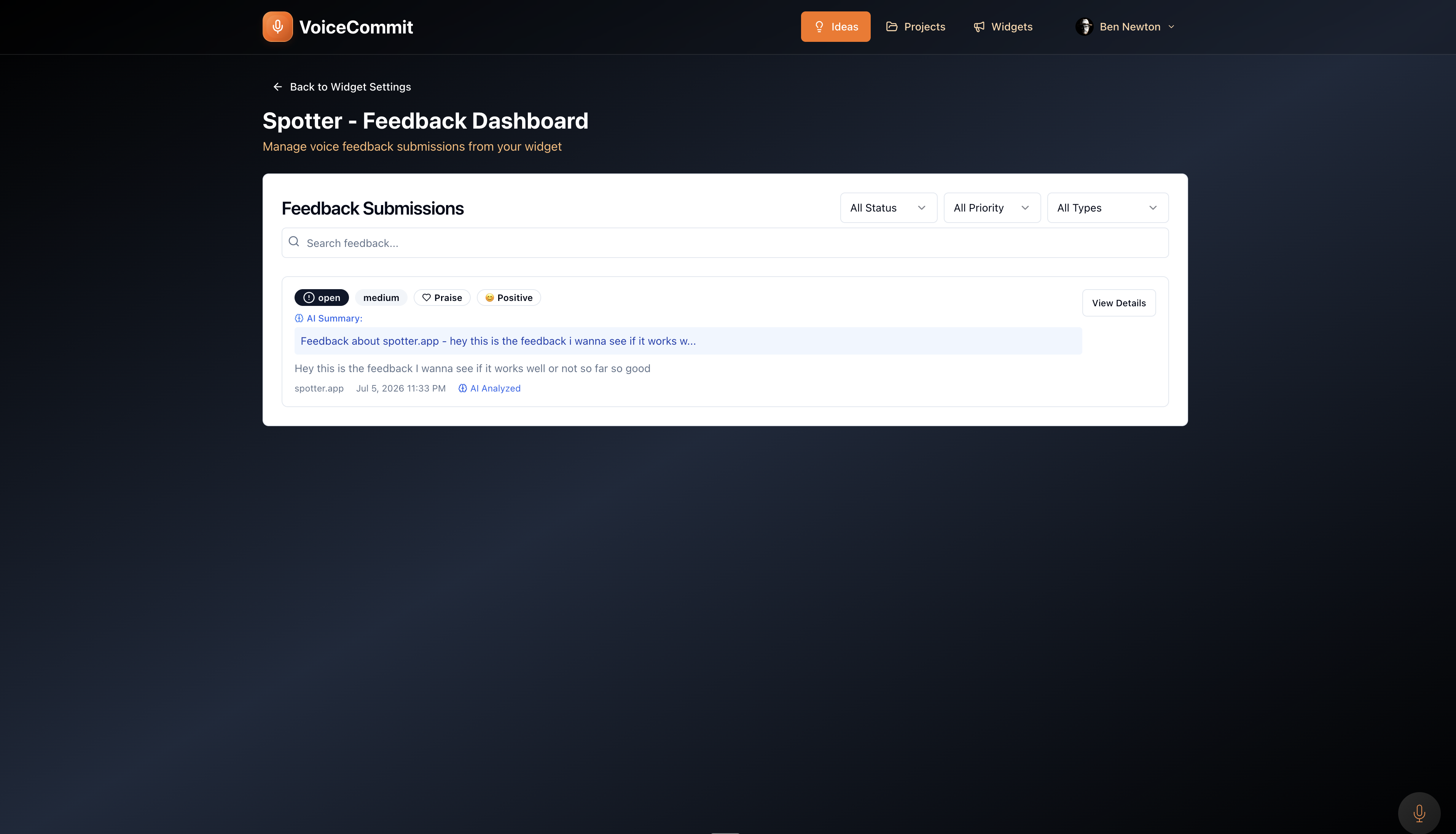Image resolution: width=1456 pixels, height=834 pixels.
Task: Open the Widgets section
Action: click(x=1003, y=26)
